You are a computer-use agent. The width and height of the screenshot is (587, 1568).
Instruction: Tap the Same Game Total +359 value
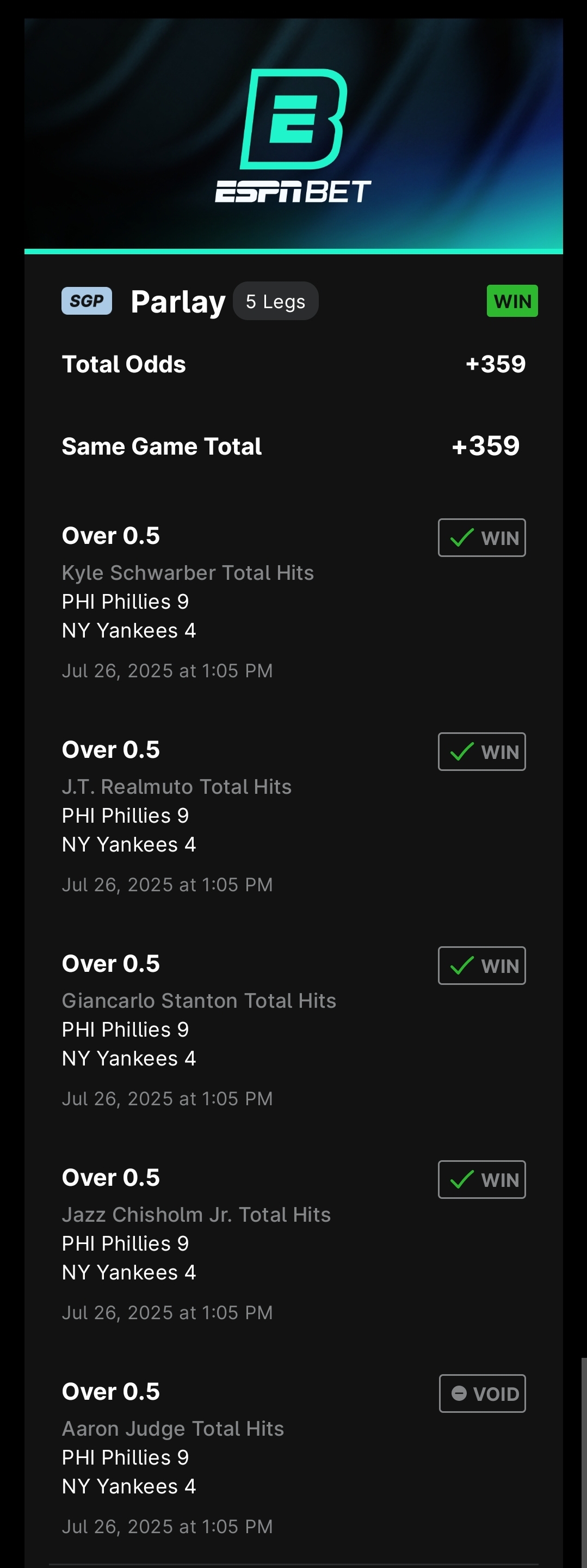click(x=485, y=445)
